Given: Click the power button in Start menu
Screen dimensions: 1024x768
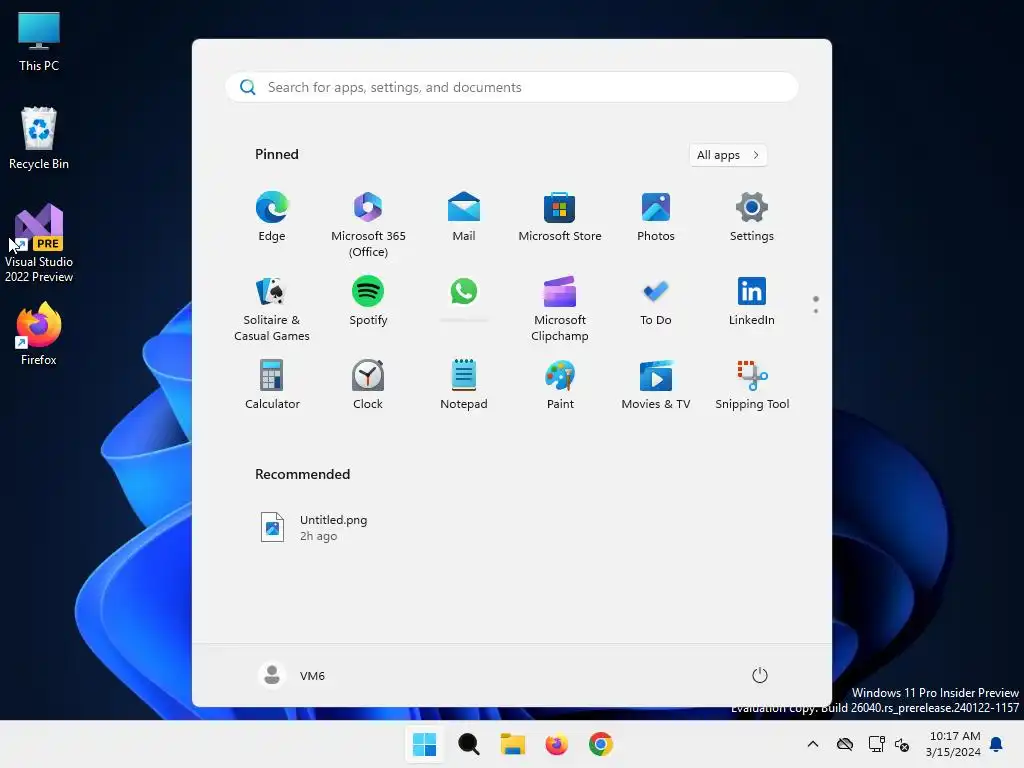Looking at the screenshot, I should pos(760,675).
